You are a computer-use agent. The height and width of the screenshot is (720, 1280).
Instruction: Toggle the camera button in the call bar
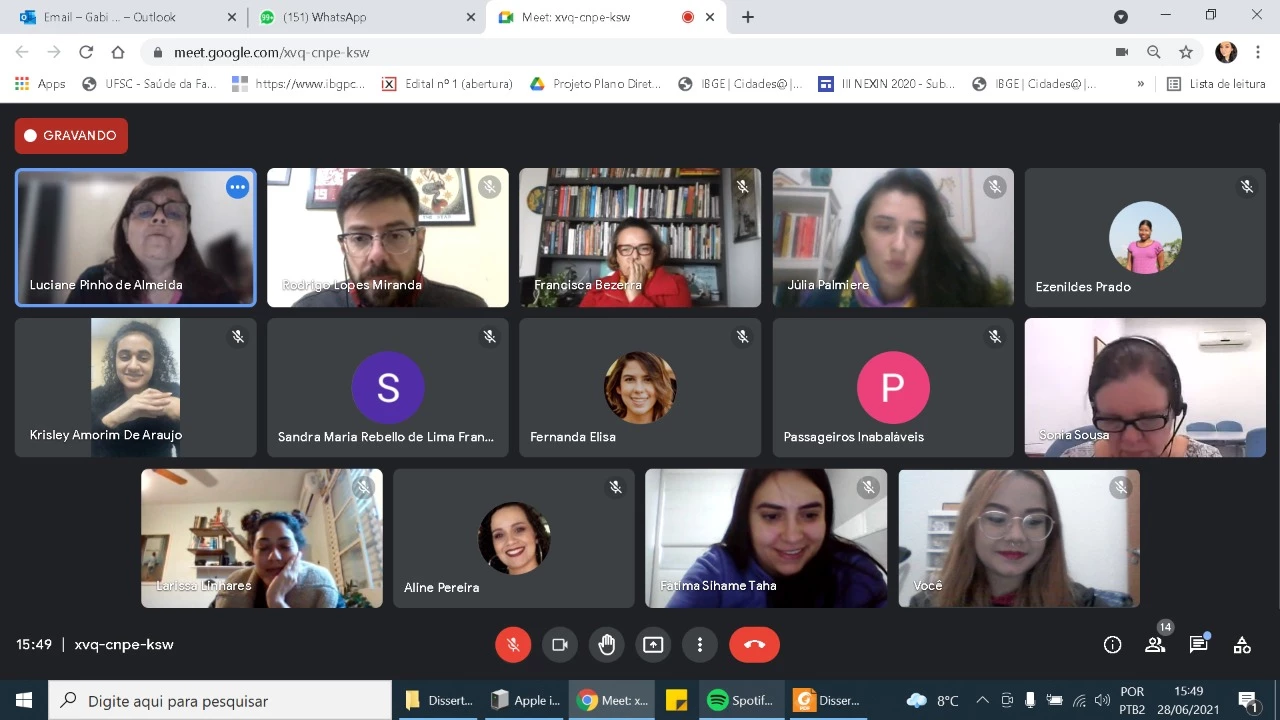point(560,645)
